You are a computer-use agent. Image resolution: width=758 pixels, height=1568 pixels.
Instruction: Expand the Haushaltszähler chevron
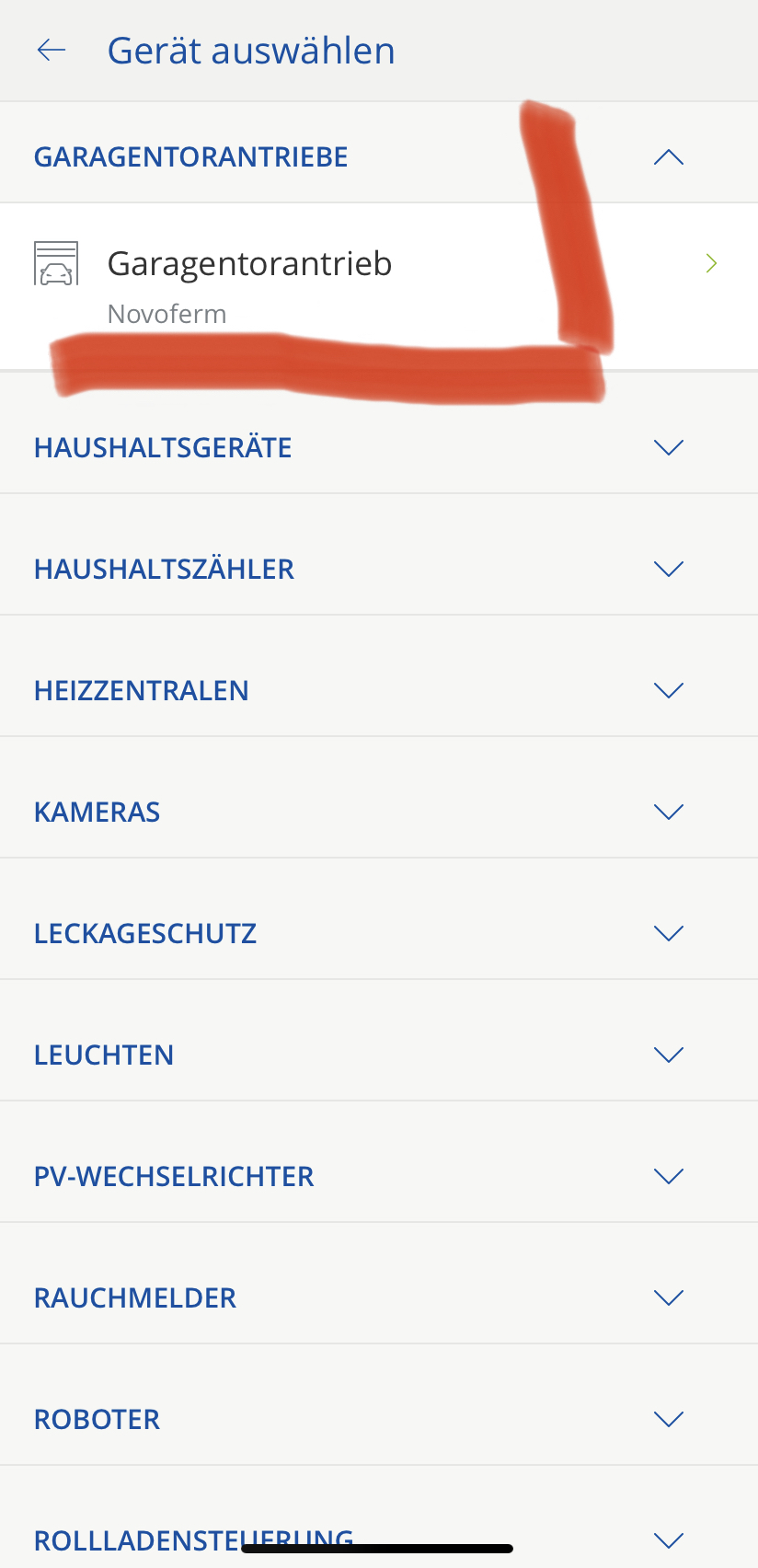pyautogui.click(x=669, y=569)
